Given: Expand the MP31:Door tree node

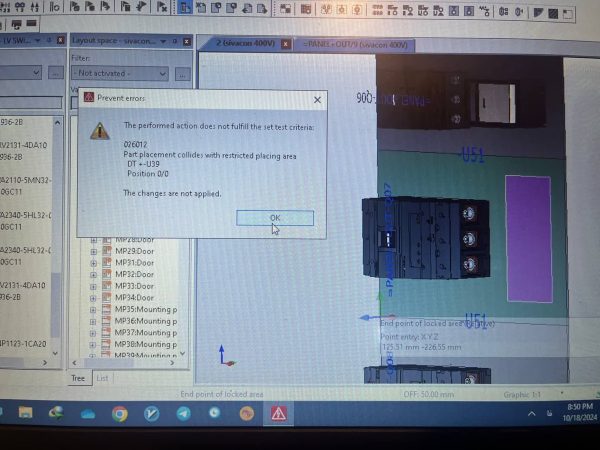Looking at the screenshot, I should click(93, 263).
